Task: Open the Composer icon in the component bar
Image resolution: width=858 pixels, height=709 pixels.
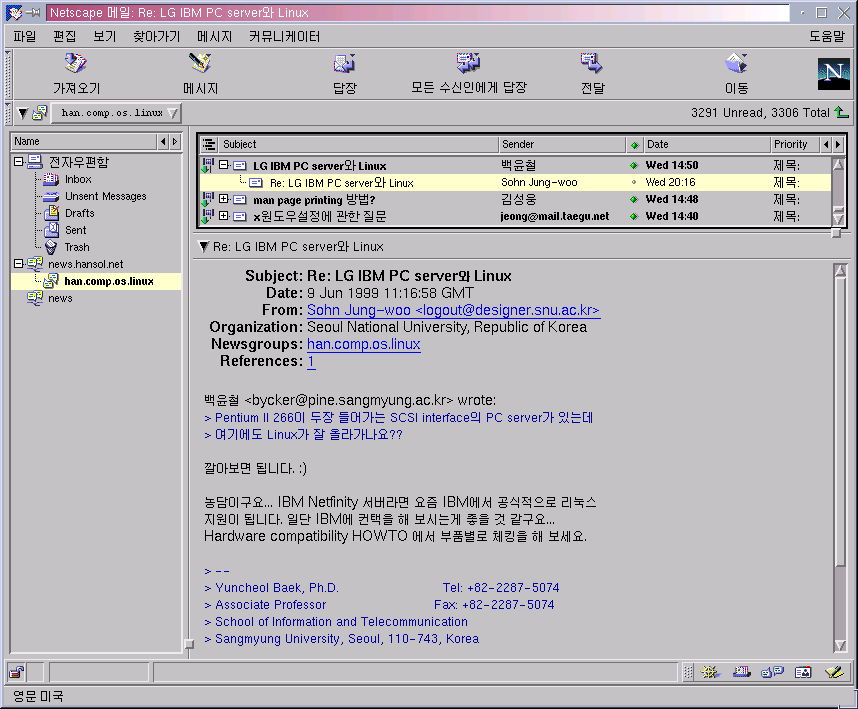Action: [x=832, y=672]
